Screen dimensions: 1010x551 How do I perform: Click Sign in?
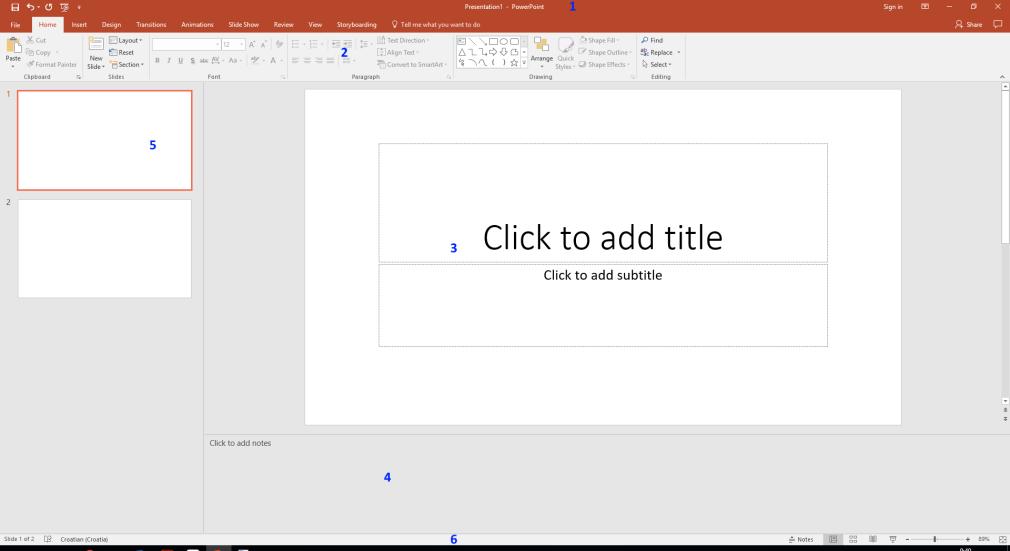coord(893,7)
